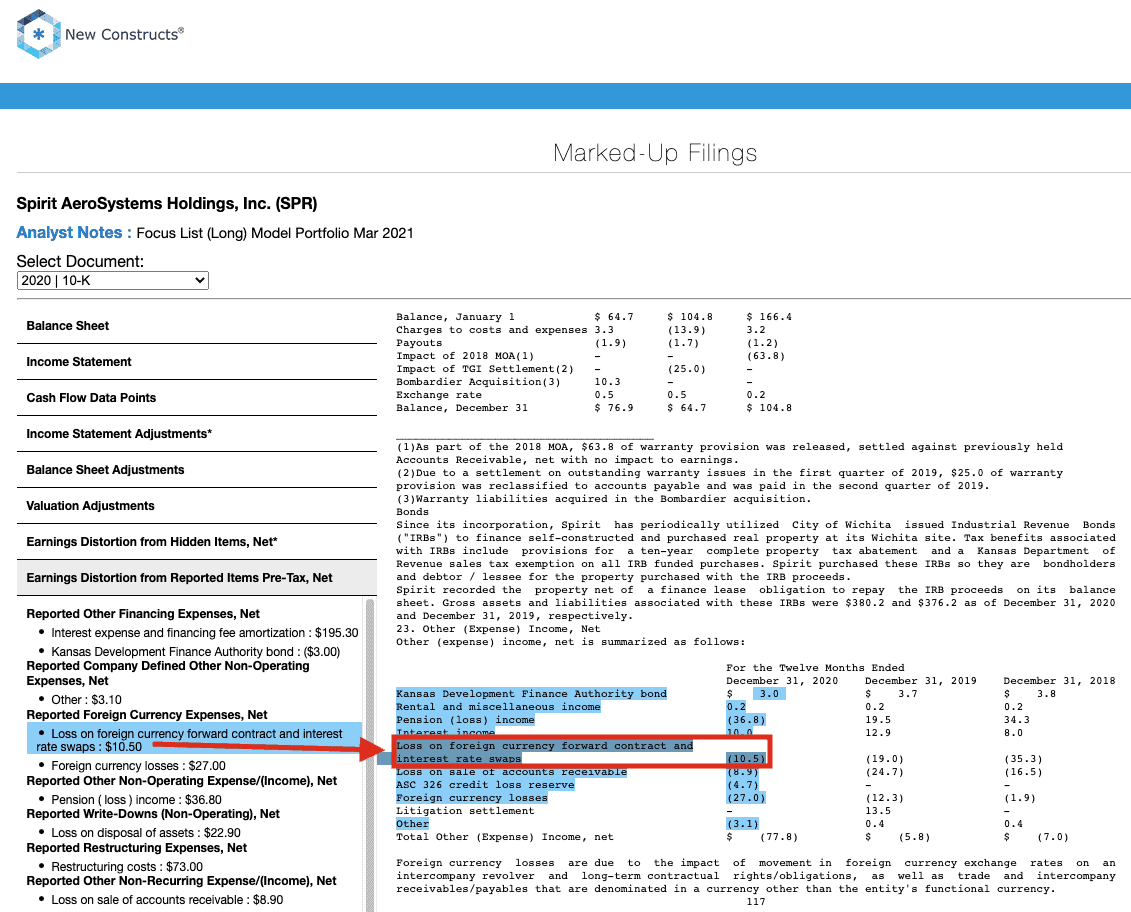This screenshot has height=912, width=1131.
Task: Click Reported Restructuring Expenses, Net heading
Action: [137, 848]
